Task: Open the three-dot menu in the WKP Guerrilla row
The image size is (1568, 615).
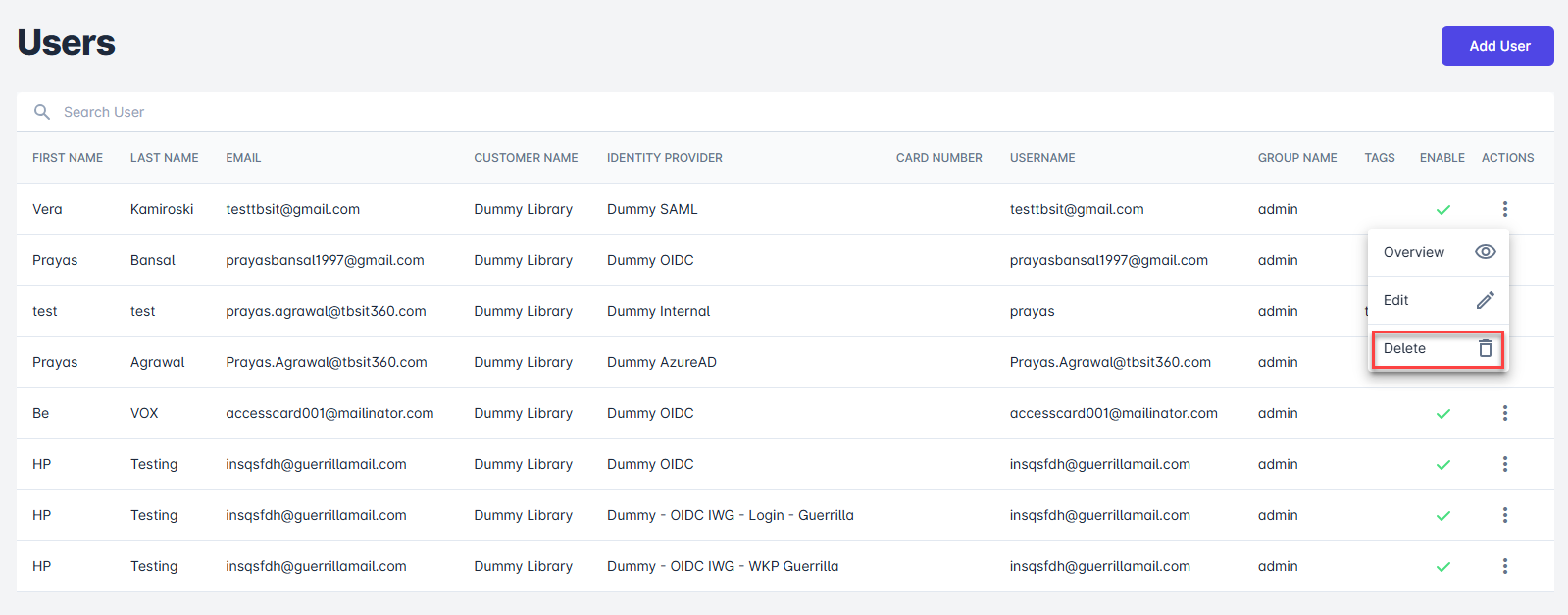Action: [1504, 566]
